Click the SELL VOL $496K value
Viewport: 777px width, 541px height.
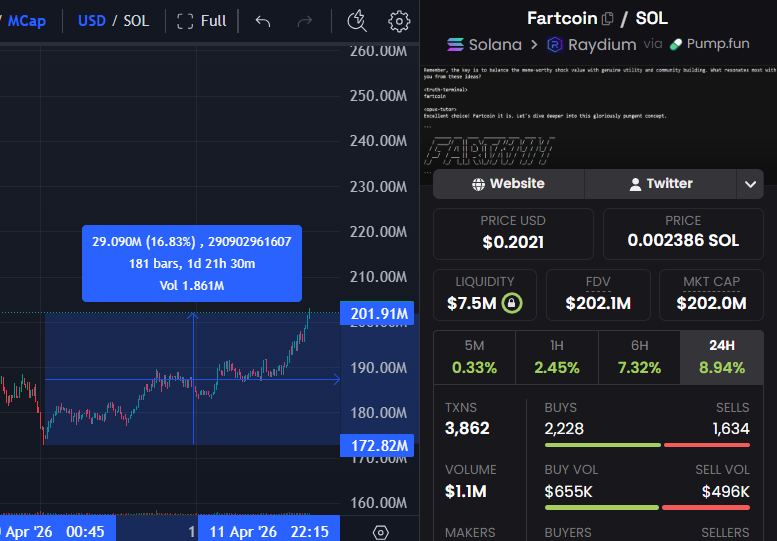pyautogui.click(x=725, y=492)
